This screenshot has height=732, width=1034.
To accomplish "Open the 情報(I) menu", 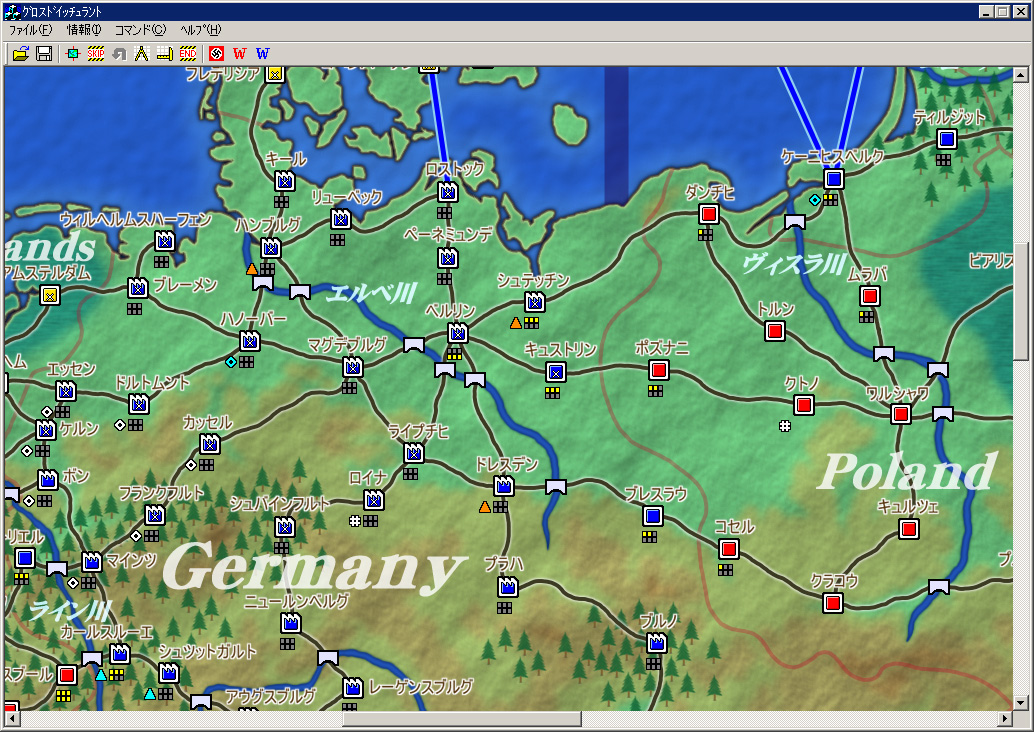I will coord(84,30).
